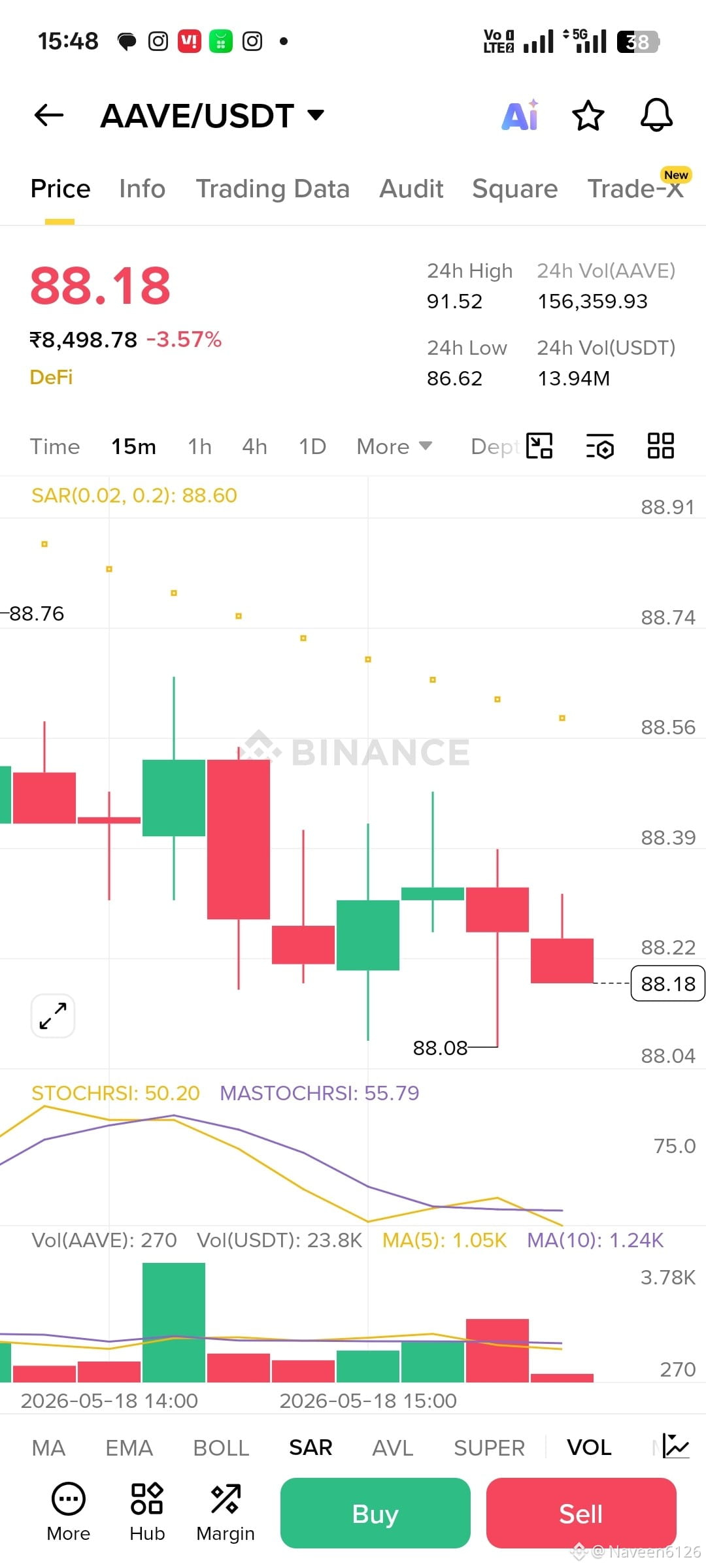Toggle the VOL indicator
Image resolution: width=706 pixels, height=1568 pixels.
click(589, 1447)
